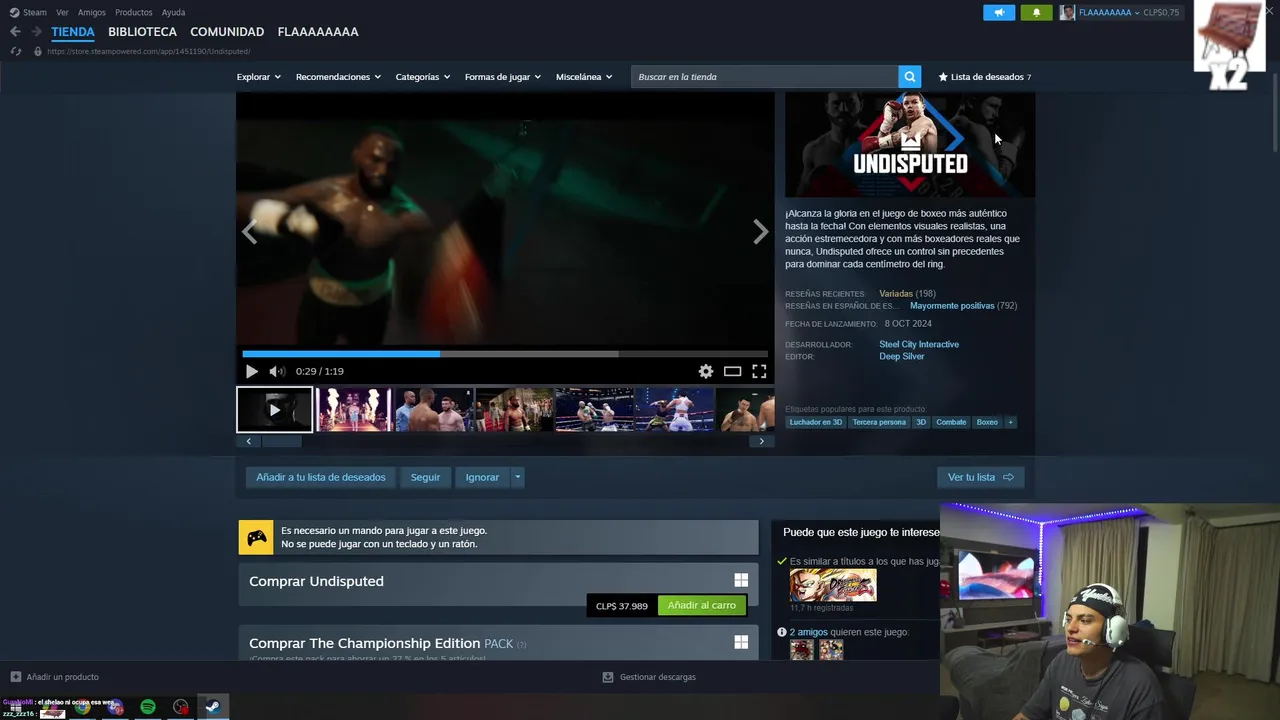
Task: Play the trailer video
Action: [251, 371]
